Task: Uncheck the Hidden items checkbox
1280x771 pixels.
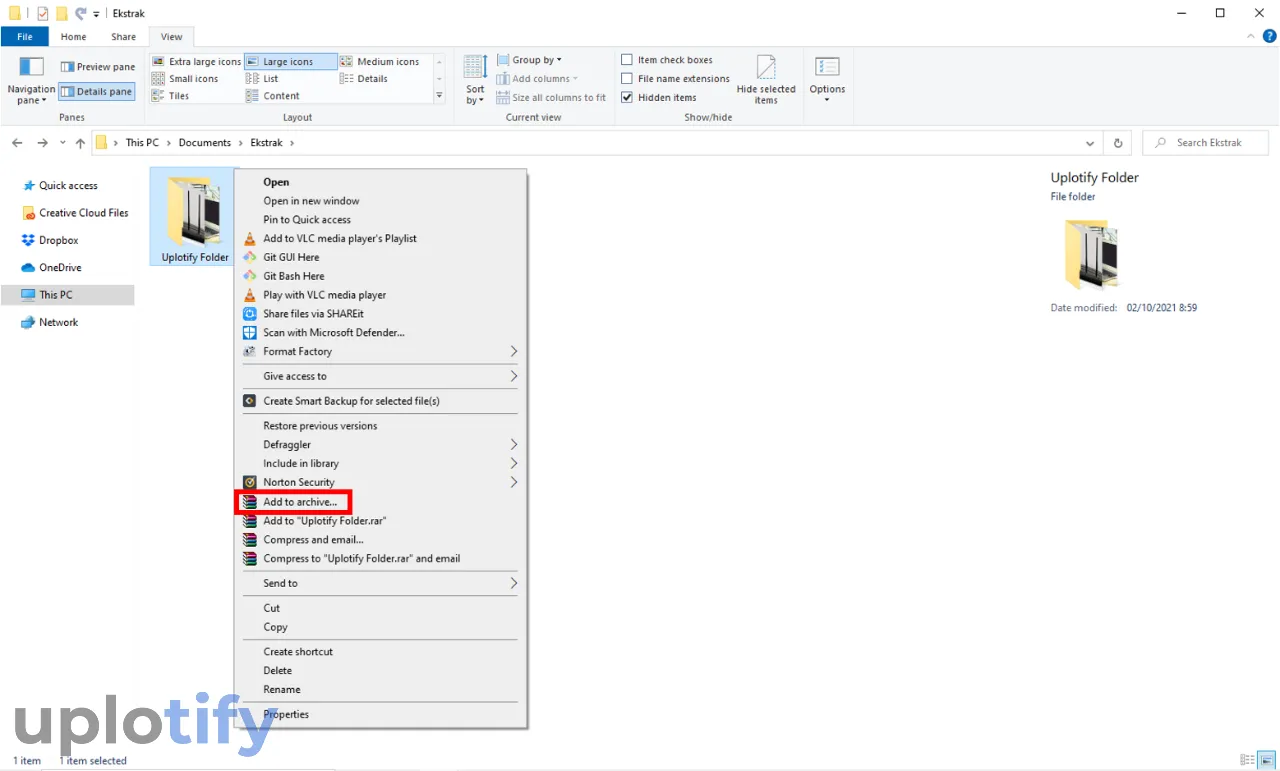Action: (x=627, y=98)
